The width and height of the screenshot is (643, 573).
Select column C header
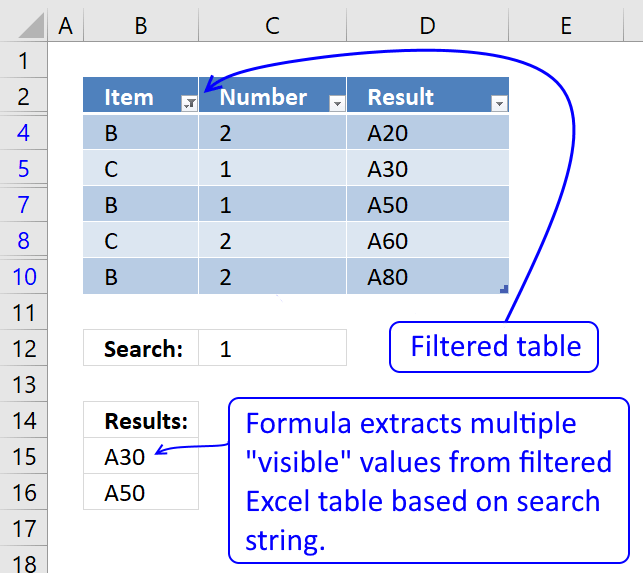272,26
